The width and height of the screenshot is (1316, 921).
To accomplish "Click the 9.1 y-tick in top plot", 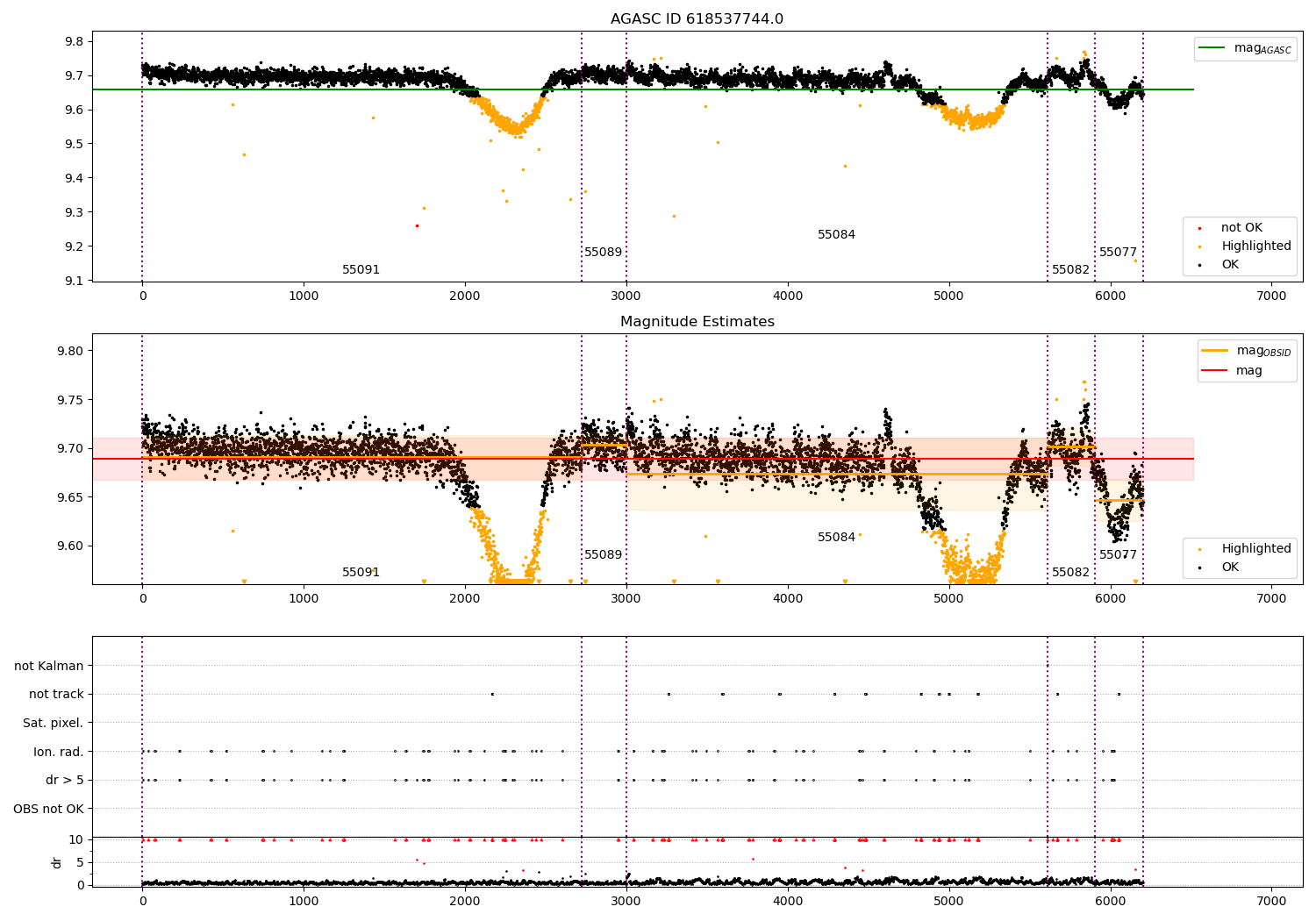I will pos(75,282).
